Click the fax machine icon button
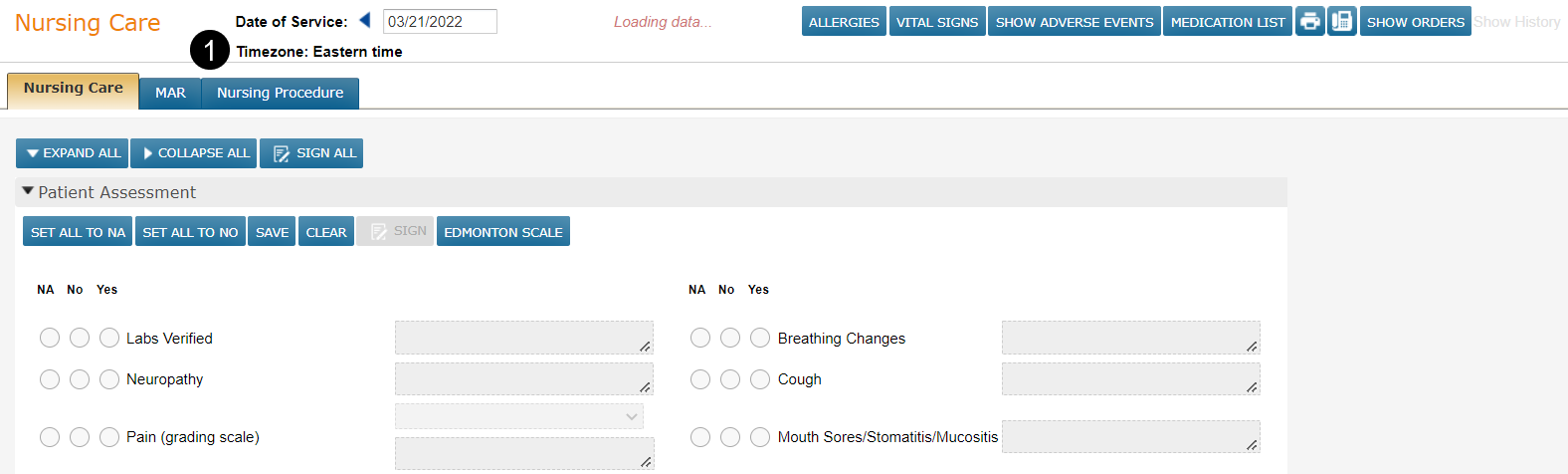Screen dimensions: 1568x474 coord(1341,21)
